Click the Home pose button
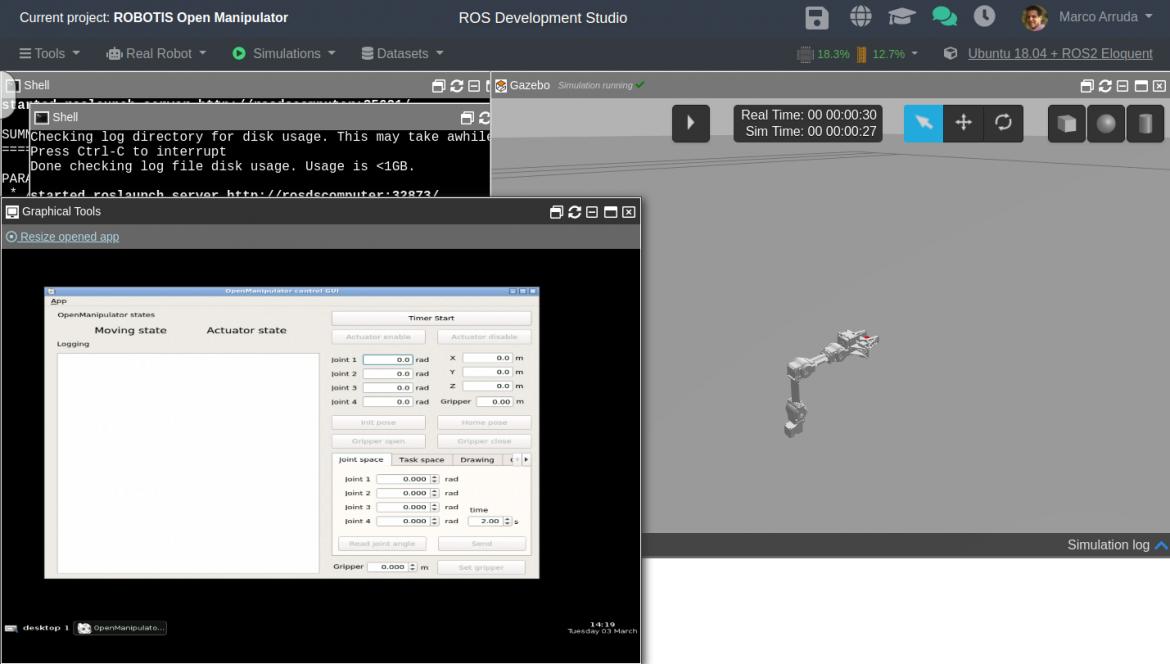This screenshot has height=664, width=1170. click(484, 422)
